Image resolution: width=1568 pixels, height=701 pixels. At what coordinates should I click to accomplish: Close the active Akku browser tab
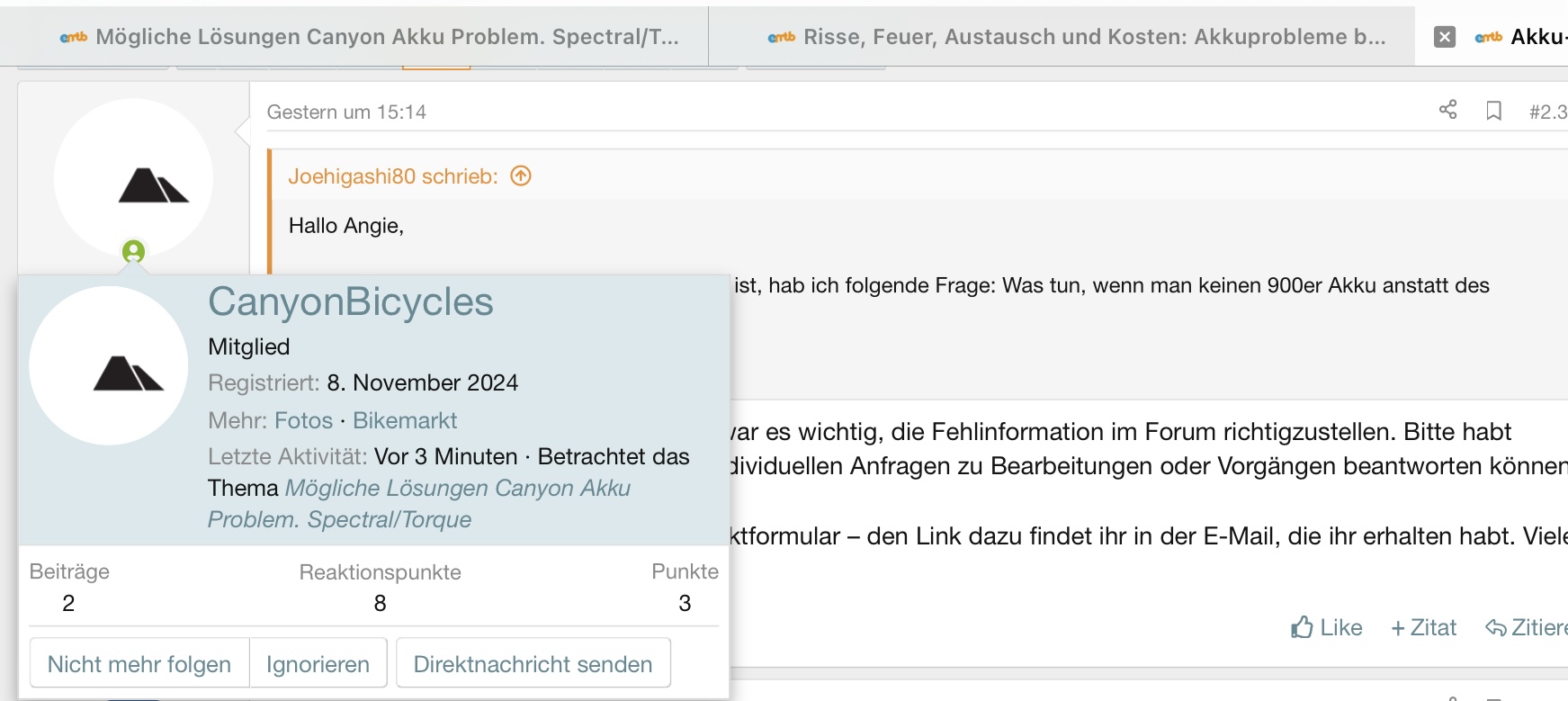pyautogui.click(x=1445, y=37)
